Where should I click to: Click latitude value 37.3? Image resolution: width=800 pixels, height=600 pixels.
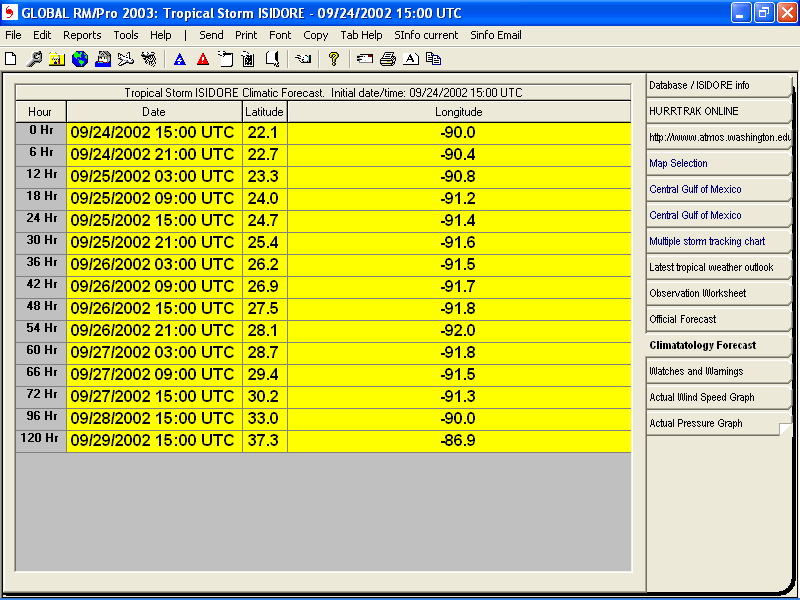pyautogui.click(x=264, y=441)
